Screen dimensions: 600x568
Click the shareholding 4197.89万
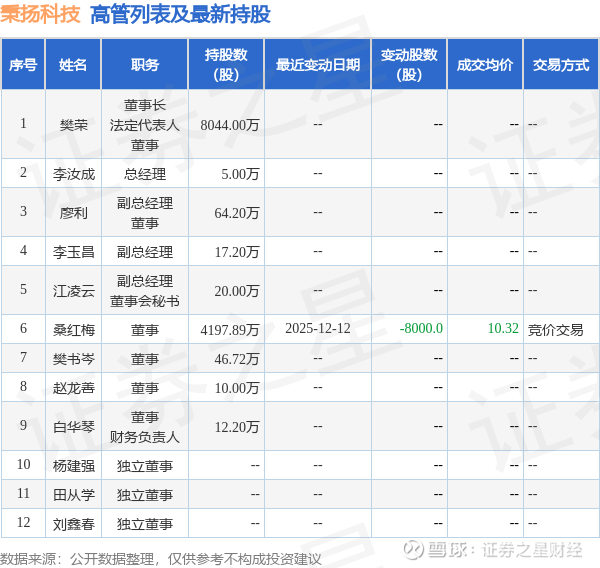(230, 330)
